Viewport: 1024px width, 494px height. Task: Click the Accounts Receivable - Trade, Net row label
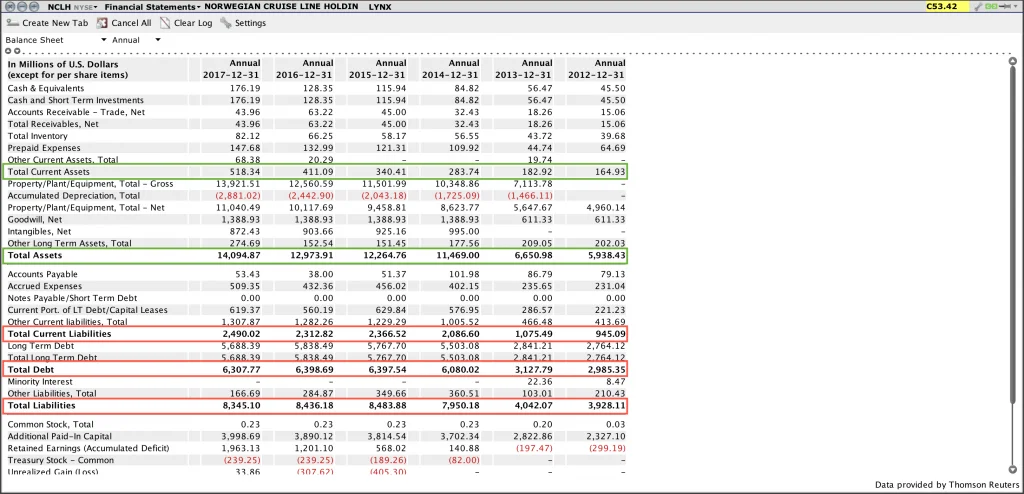tap(76, 112)
